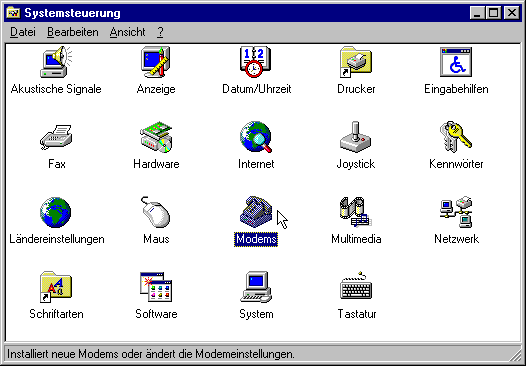Select the Kennwörter keys icon

coord(456,137)
